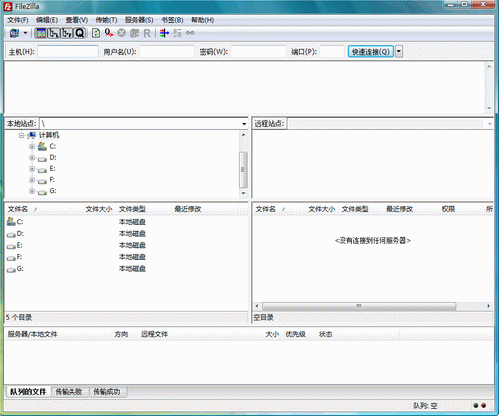
Task: Click the 密码(W) password field
Action: [258, 52]
